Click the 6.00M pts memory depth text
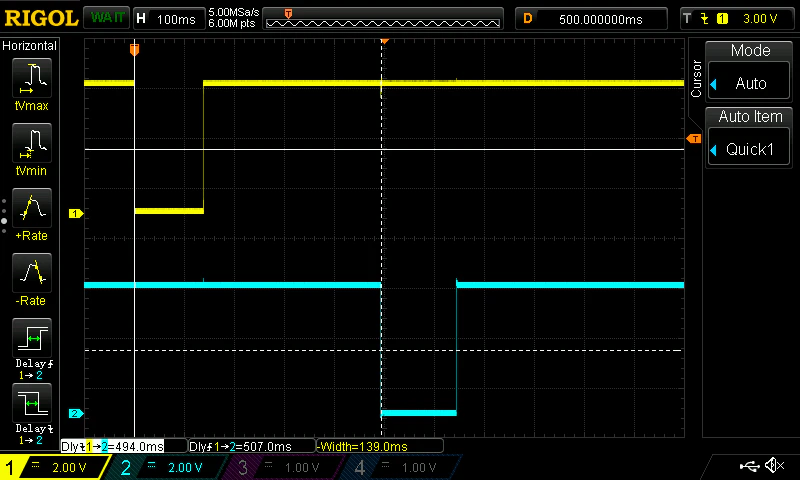The height and width of the screenshot is (480, 800). (x=232, y=23)
